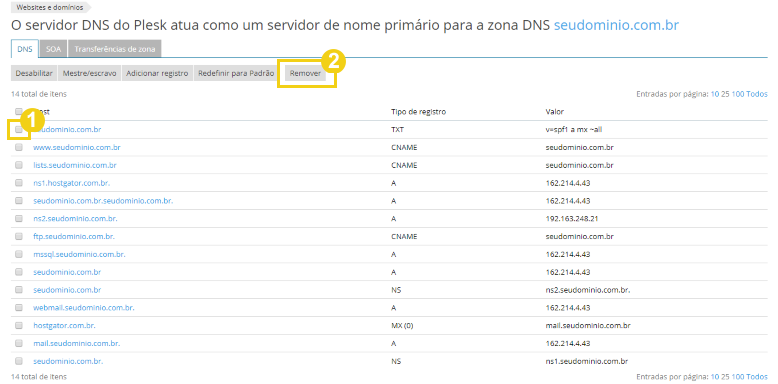
Task: Click the CNAME type in the ftp row
Action: click(404, 236)
